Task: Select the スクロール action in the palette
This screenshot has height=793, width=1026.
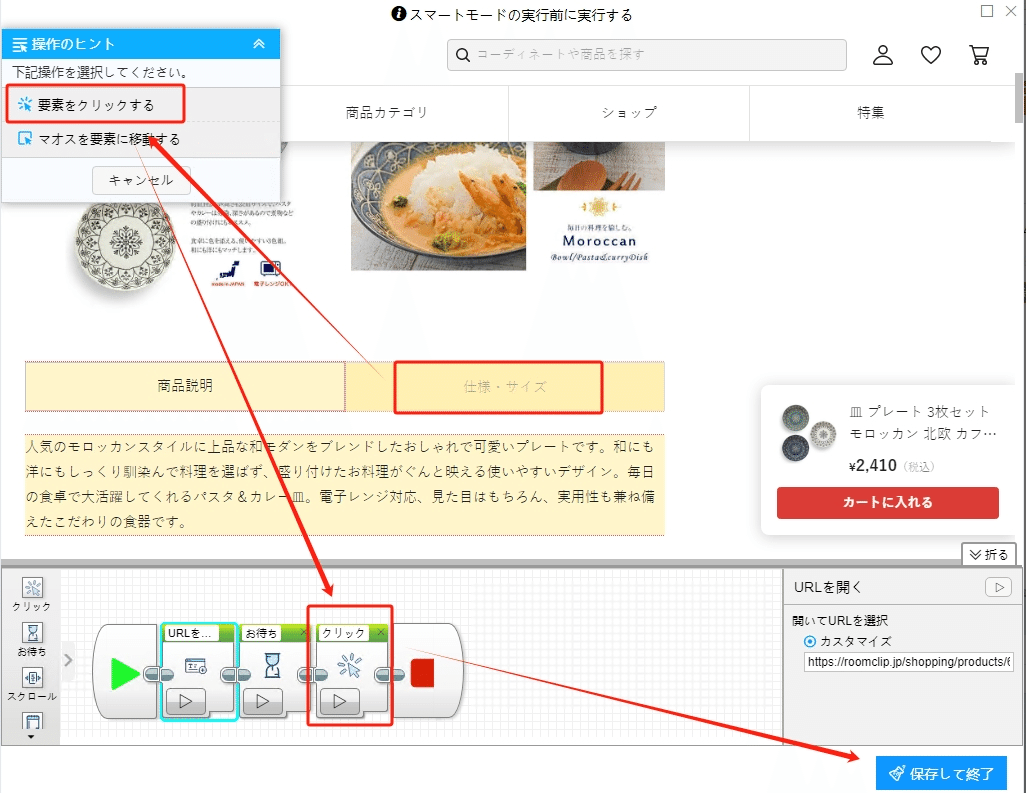Action: pos(32,684)
